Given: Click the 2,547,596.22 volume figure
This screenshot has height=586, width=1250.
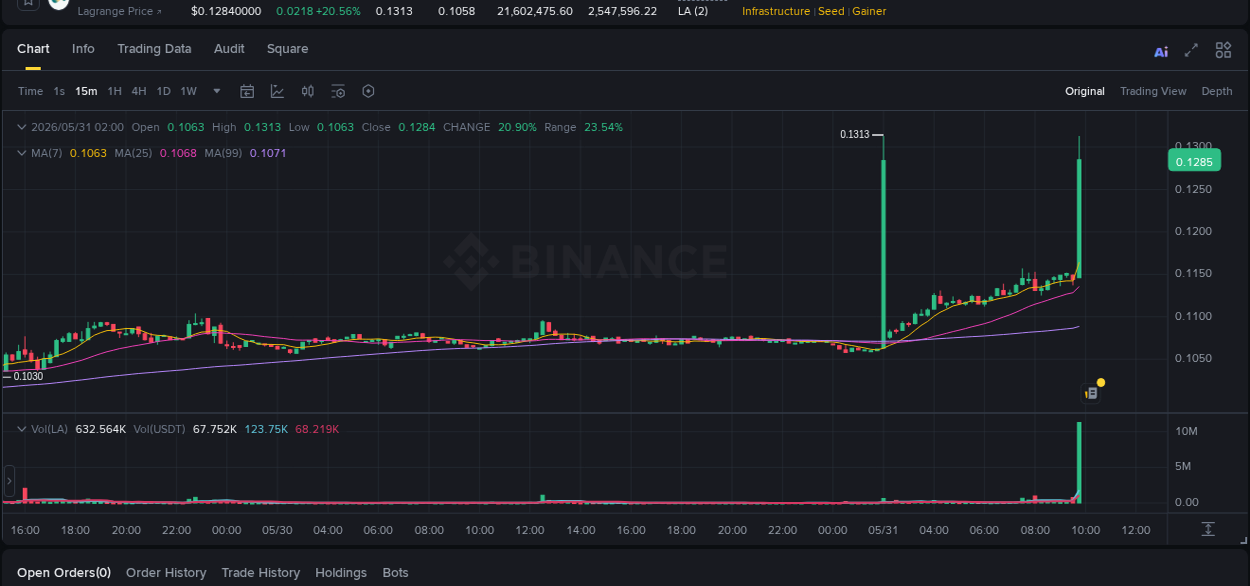Looking at the screenshot, I should tap(622, 11).
